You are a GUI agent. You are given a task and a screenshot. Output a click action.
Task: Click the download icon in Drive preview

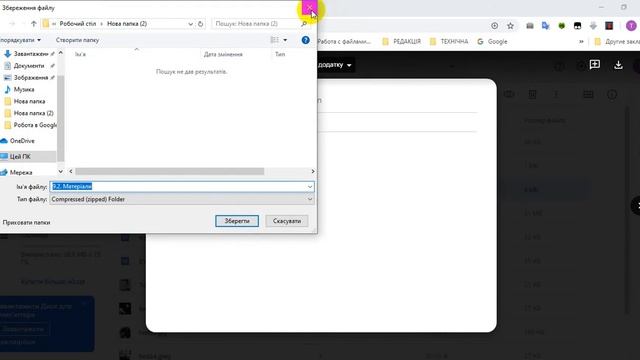(618, 65)
